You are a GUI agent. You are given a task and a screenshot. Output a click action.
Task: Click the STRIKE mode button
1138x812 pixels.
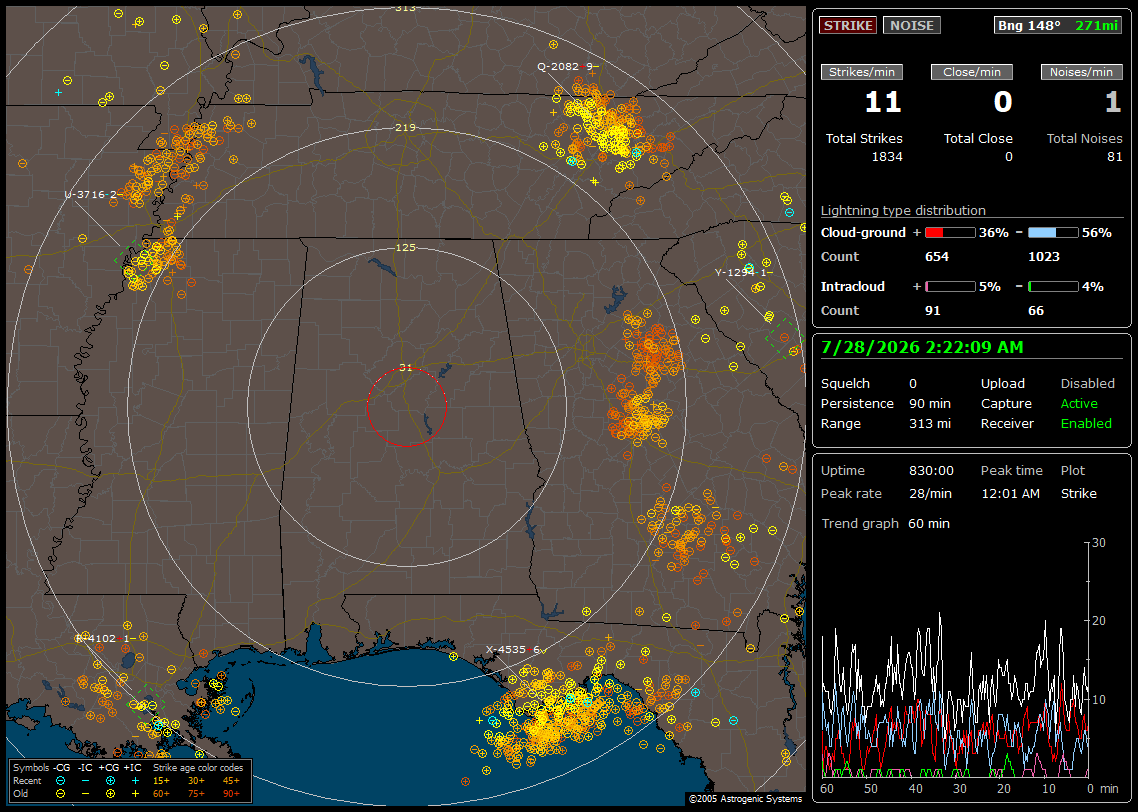[x=848, y=25]
